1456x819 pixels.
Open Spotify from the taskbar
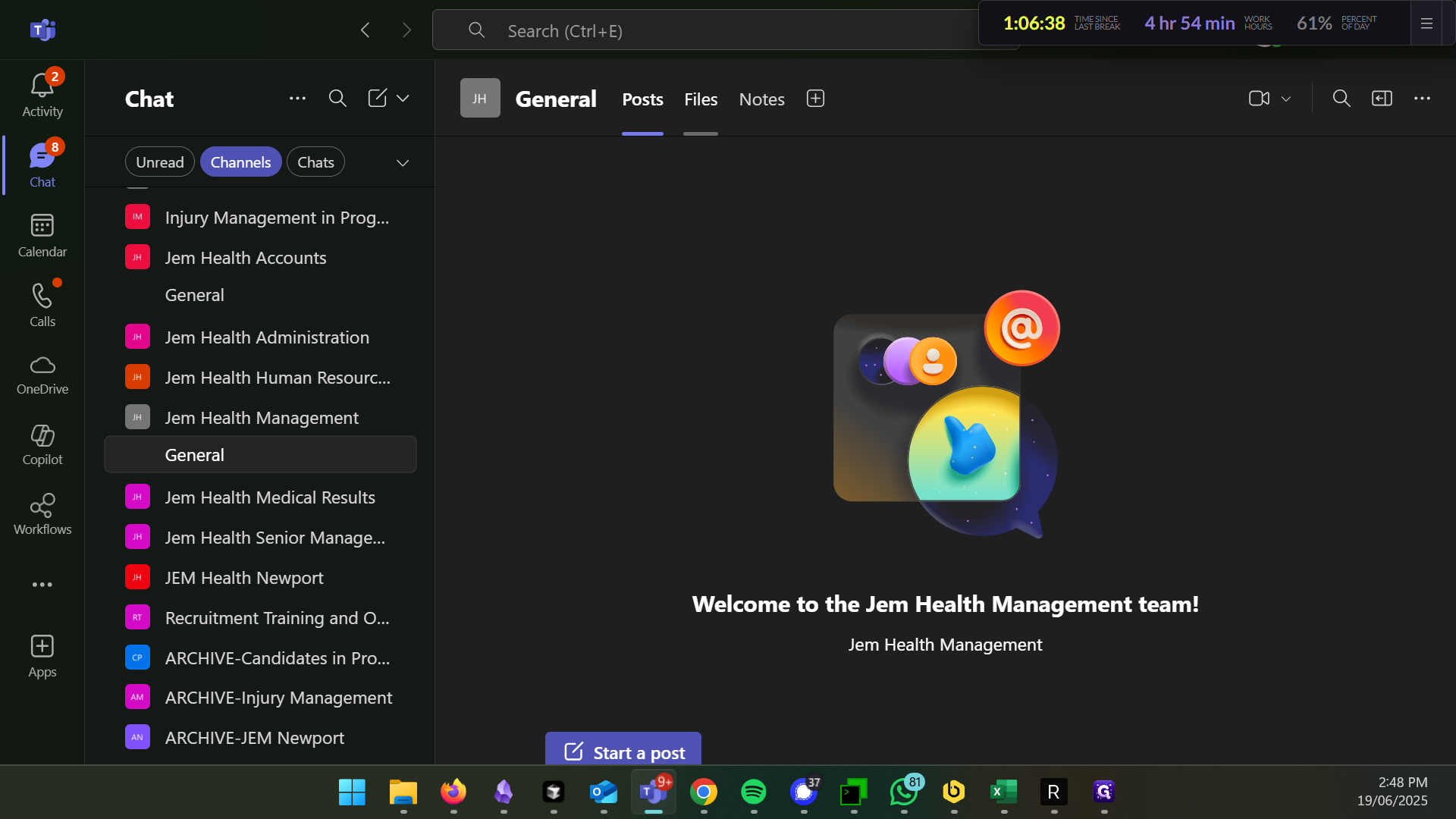coord(754,792)
